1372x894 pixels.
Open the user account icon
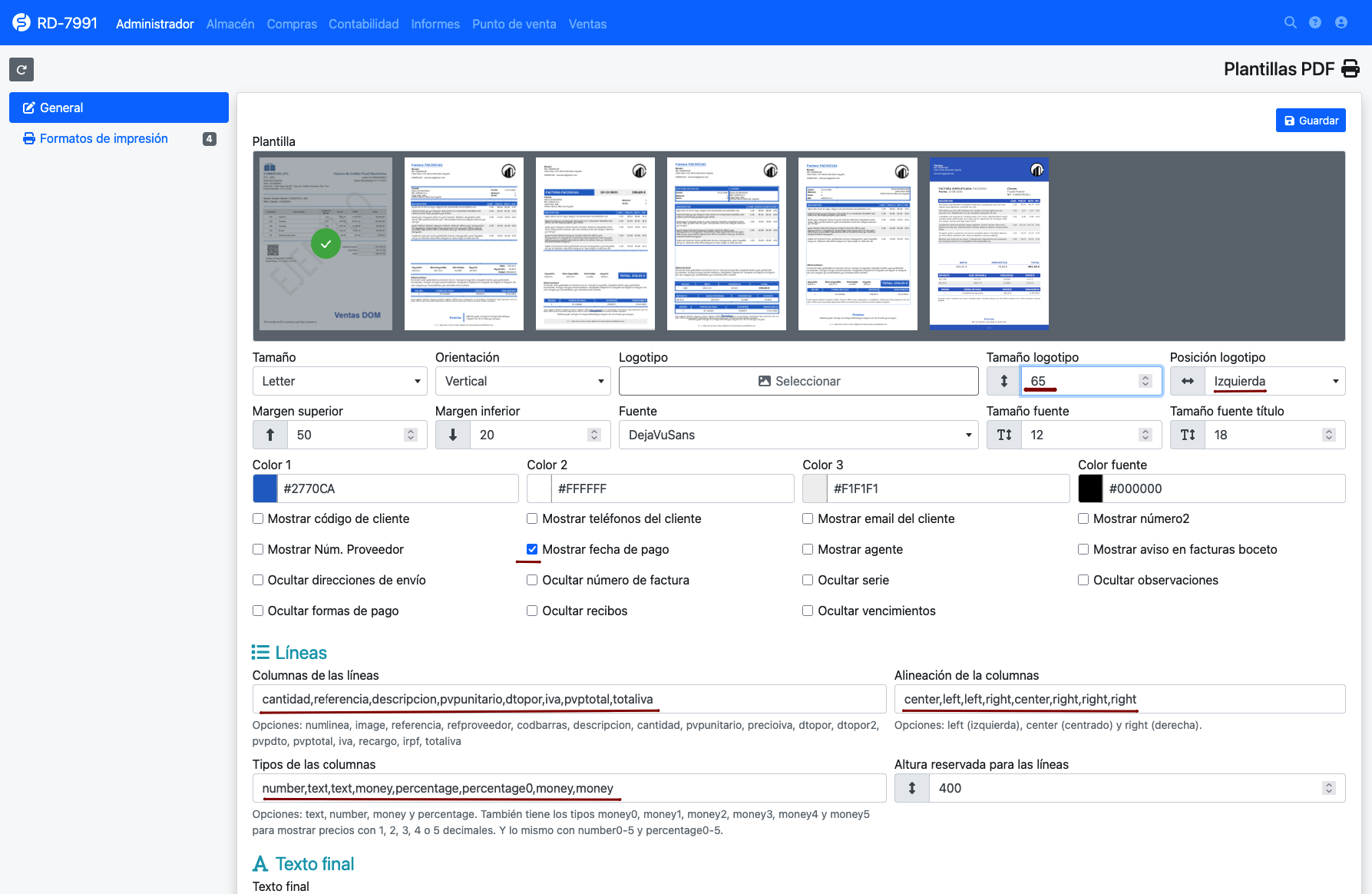[1341, 23]
